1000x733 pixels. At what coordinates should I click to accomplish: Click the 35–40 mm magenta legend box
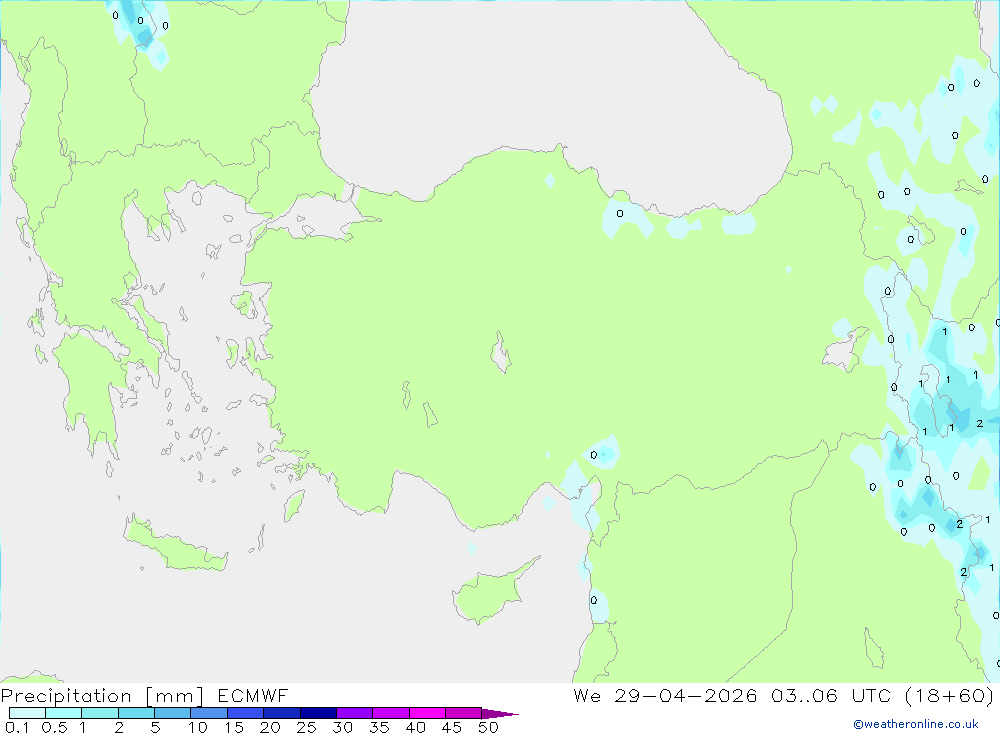click(391, 713)
